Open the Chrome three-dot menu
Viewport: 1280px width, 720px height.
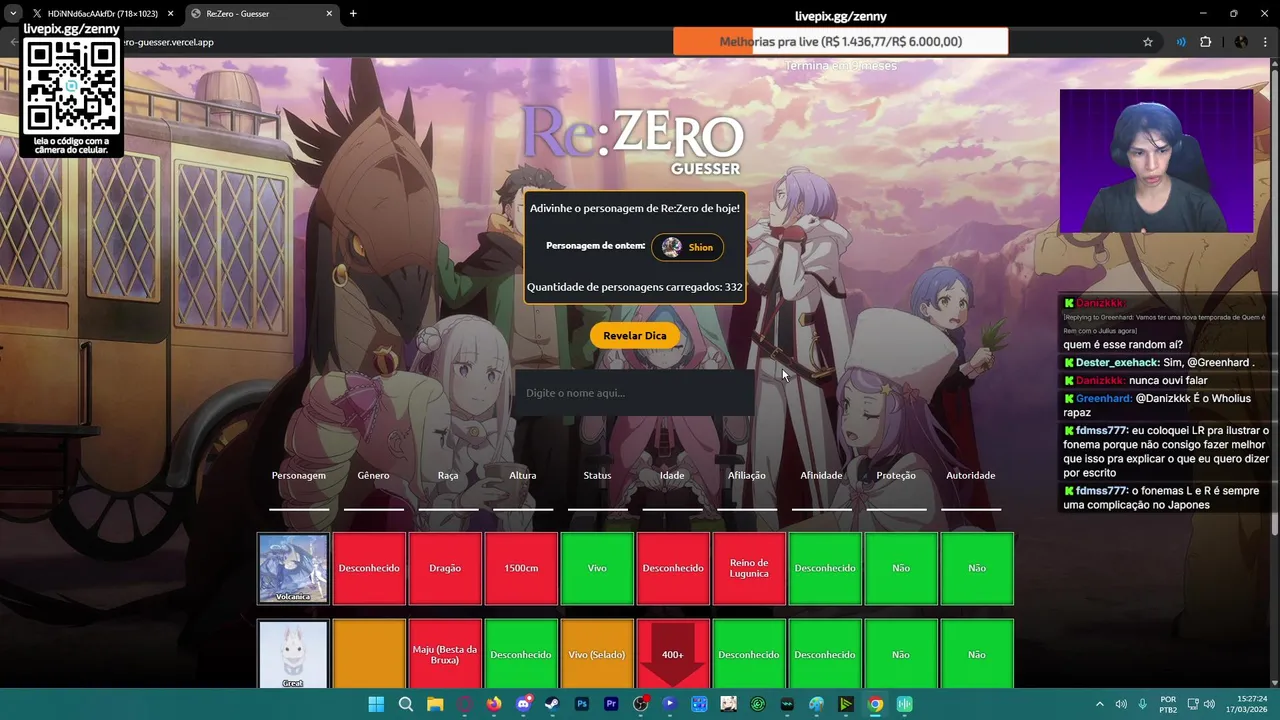(x=1265, y=42)
